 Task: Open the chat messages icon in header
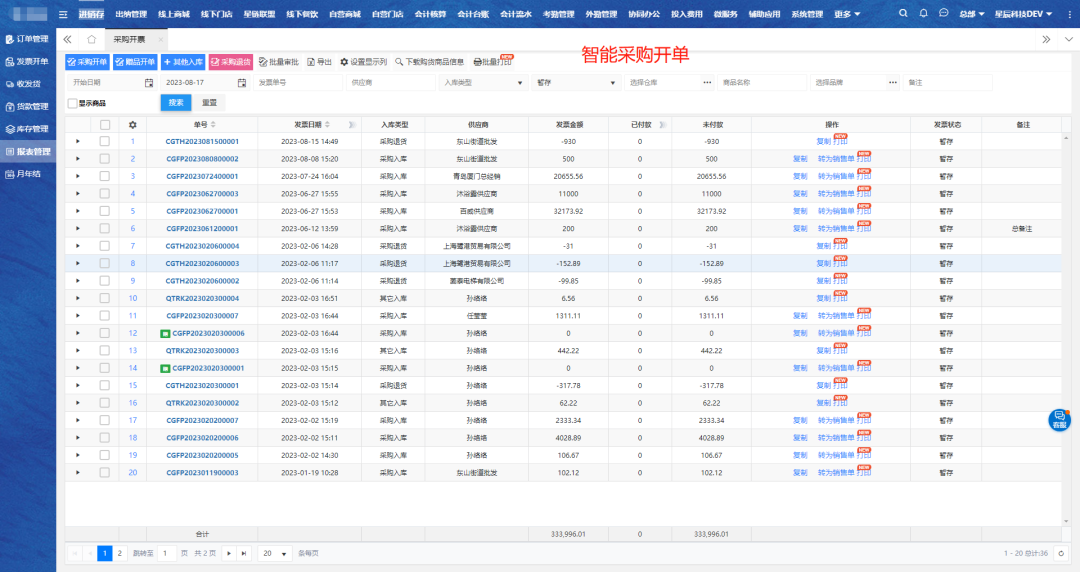(944, 14)
